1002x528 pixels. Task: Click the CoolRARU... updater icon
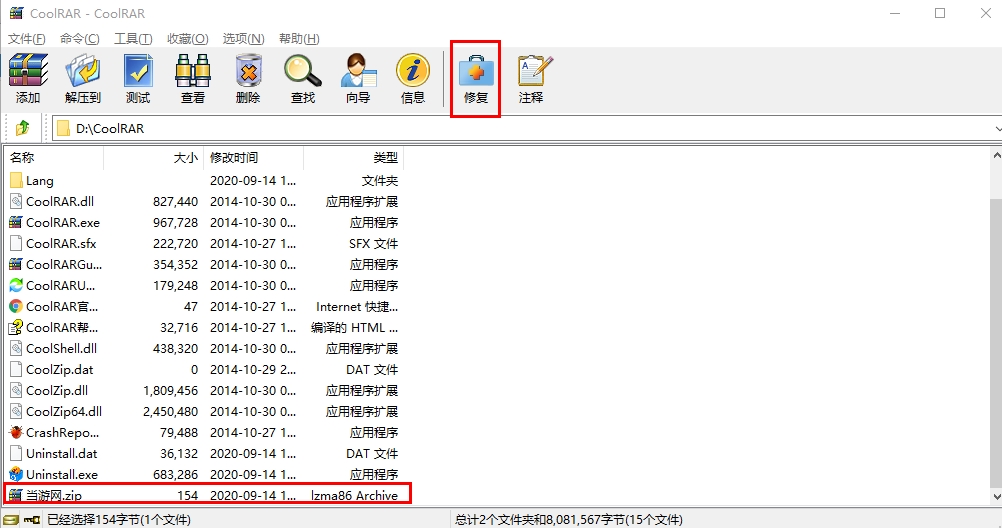tap(16, 285)
